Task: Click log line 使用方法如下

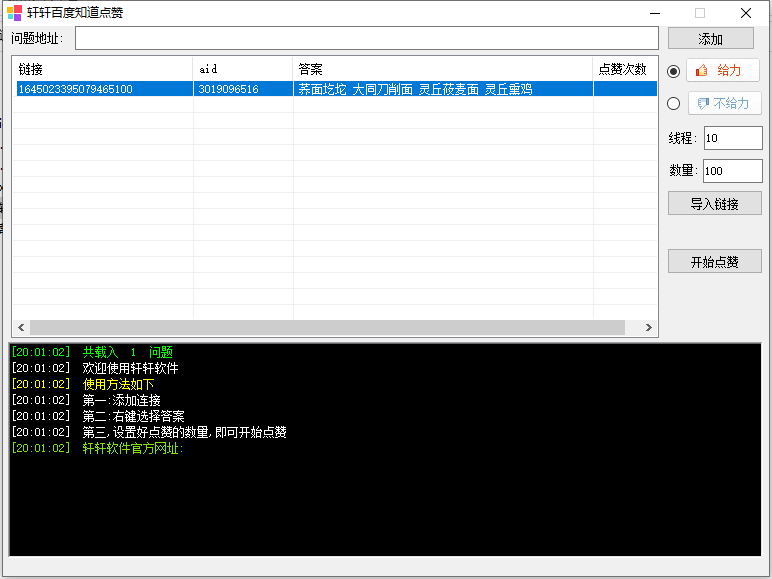Action: [x=83, y=384]
